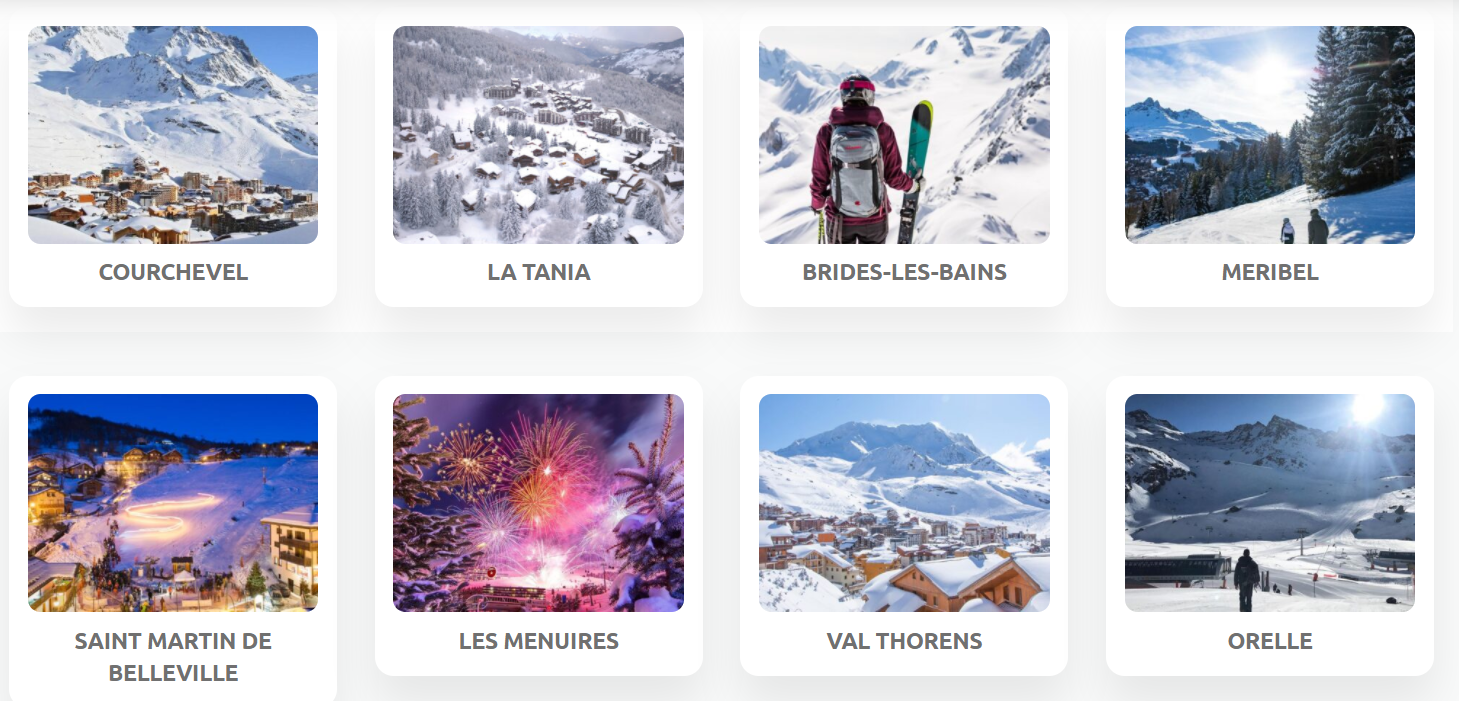The height and width of the screenshot is (701, 1459).
Task: Click the La Tania snowy chalets image
Action: coord(538,135)
